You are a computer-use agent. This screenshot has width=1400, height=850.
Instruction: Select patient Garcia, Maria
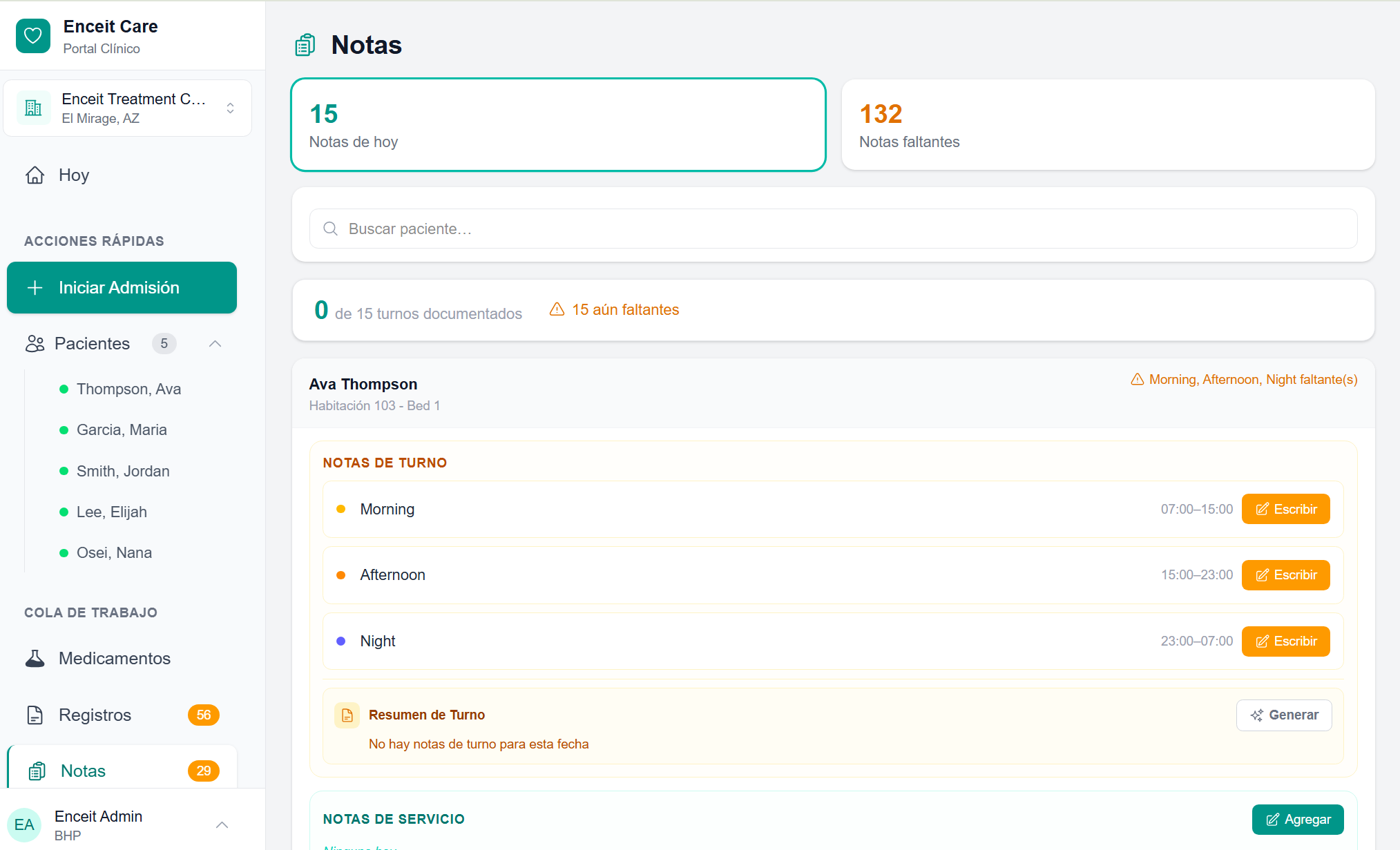122,430
